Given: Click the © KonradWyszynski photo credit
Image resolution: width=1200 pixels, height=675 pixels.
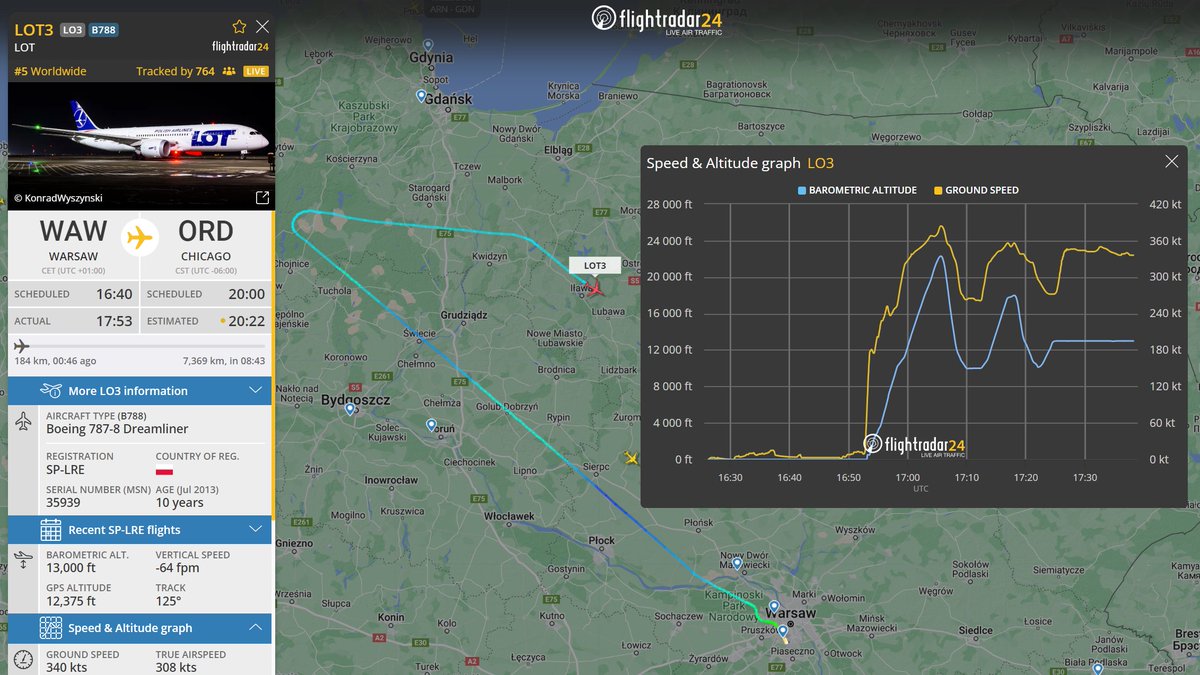Looking at the screenshot, I should pyautogui.click(x=58, y=198).
